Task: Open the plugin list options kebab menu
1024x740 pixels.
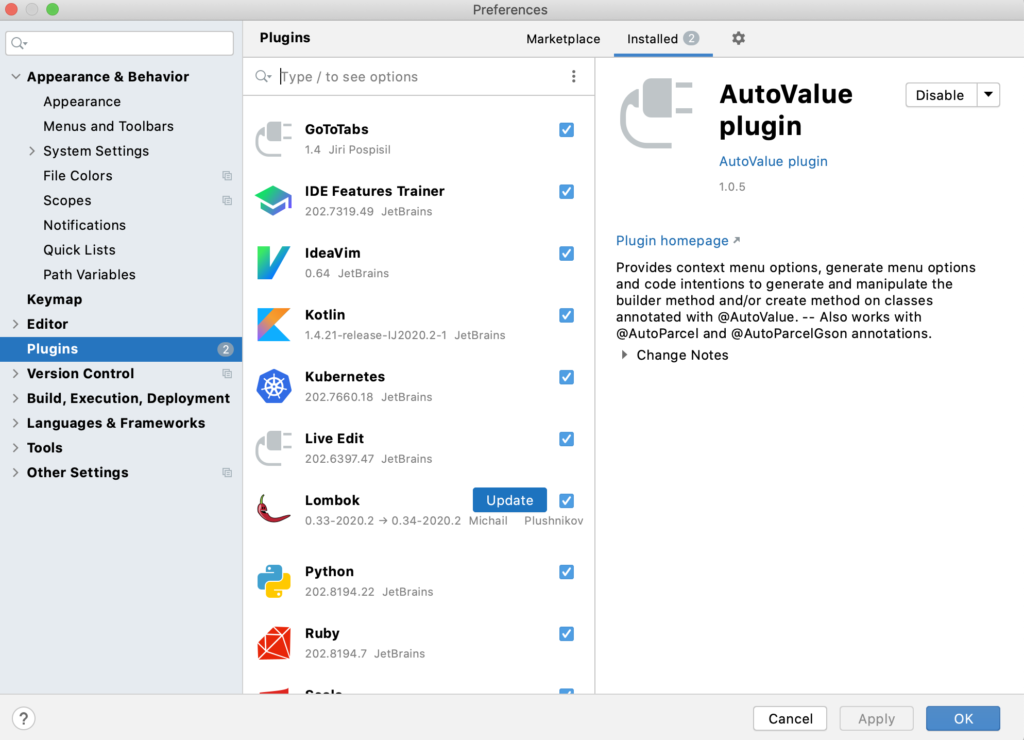Action: [573, 76]
